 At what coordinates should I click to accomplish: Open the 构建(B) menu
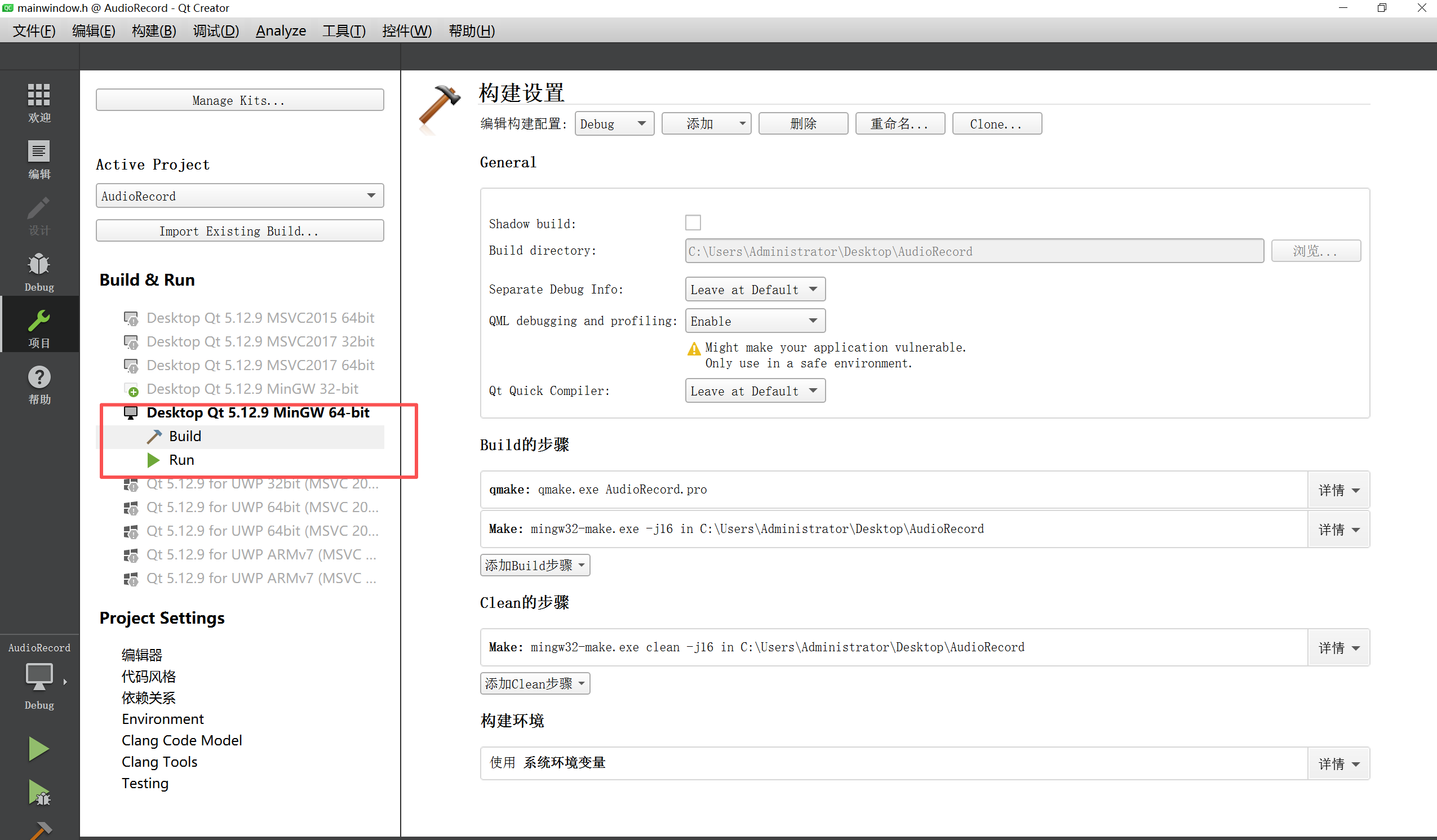click(154, 31)
